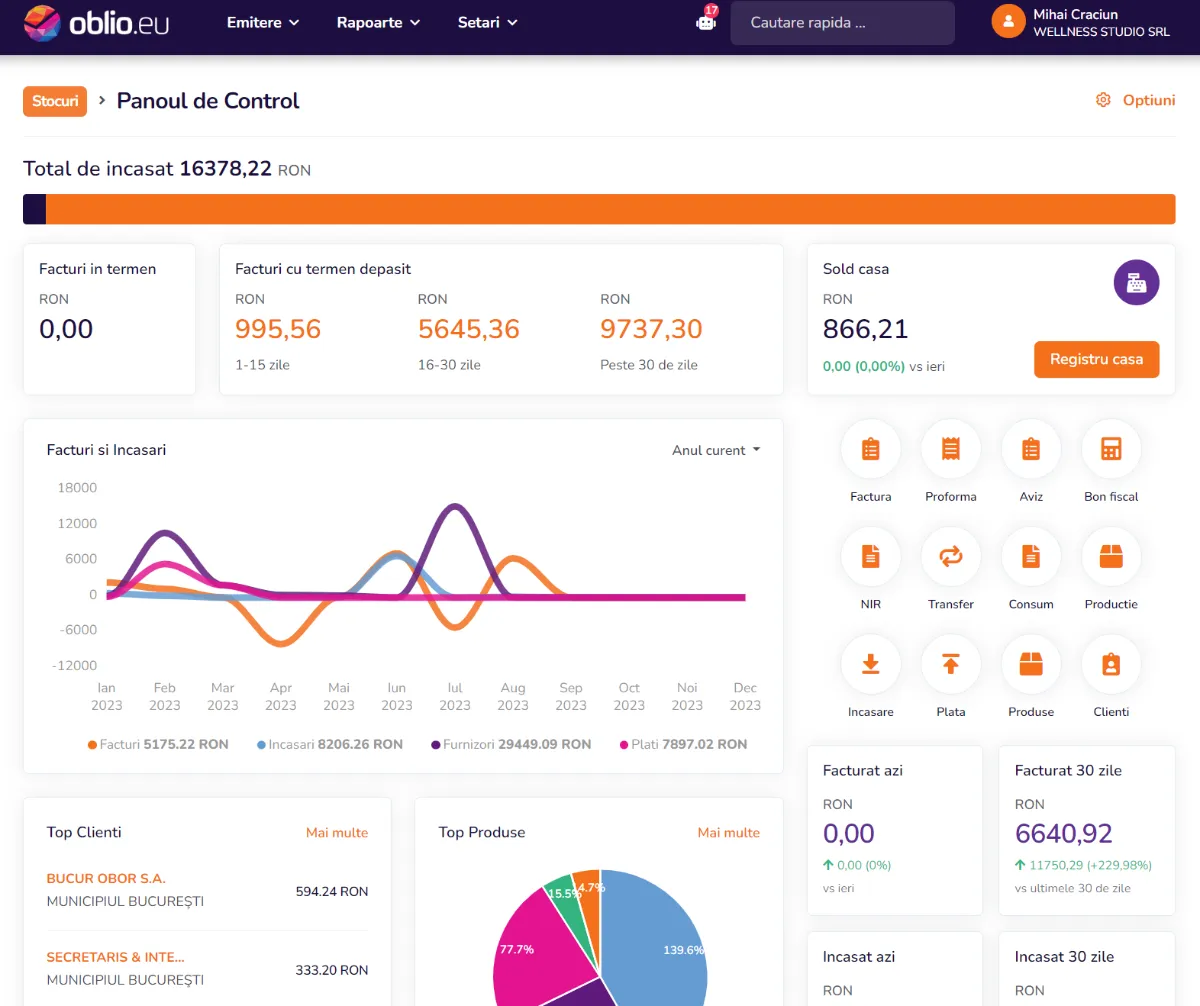
Task: Open the Clienti contact icon
Action: point(1111,665)
